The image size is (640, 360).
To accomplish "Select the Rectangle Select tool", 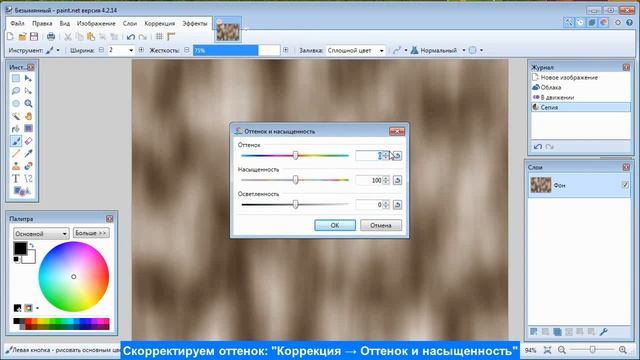I will click(x=16, y=78).
